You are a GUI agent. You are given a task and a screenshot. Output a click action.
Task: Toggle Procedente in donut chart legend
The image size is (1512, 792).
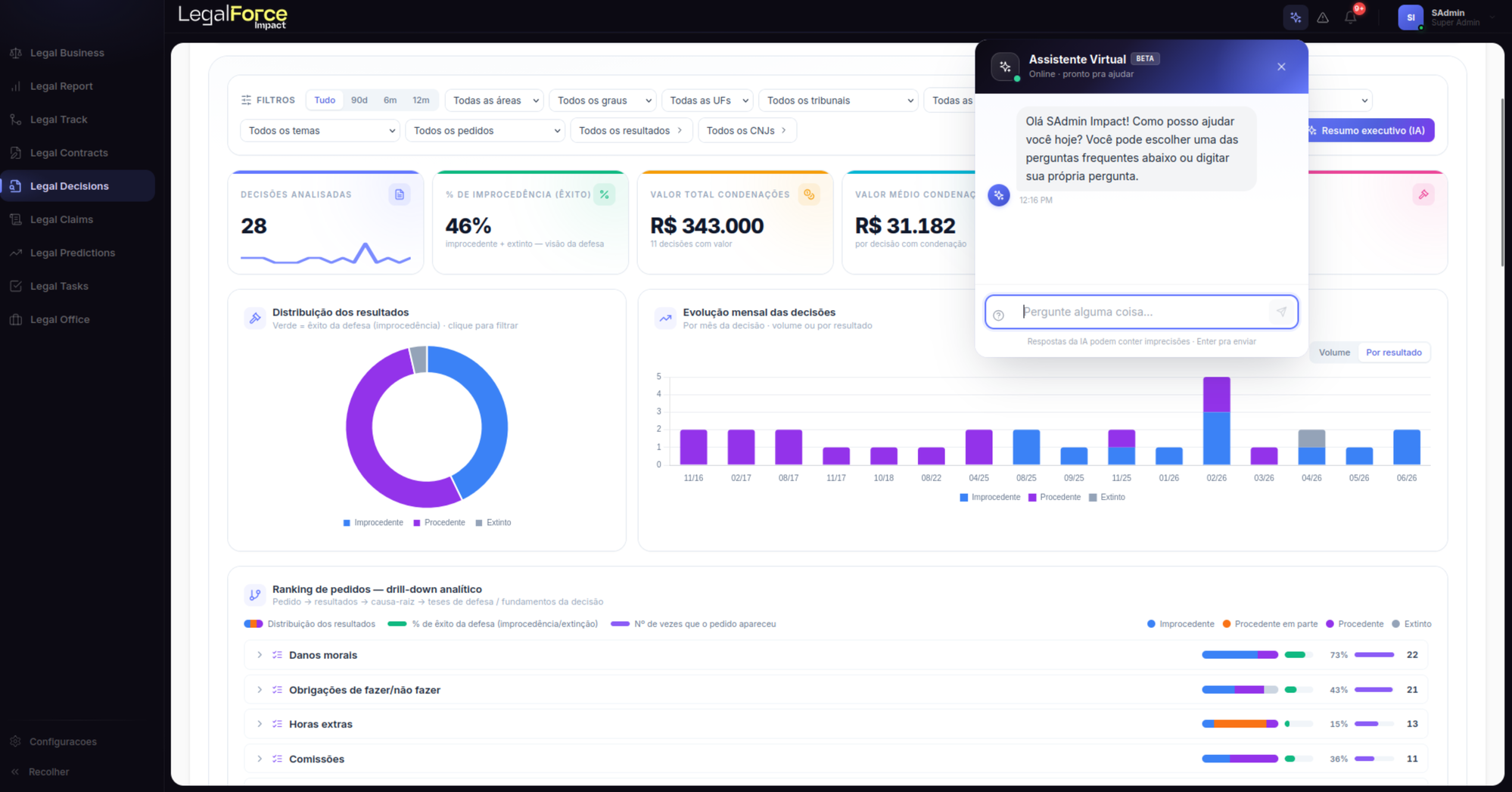[439, 523]
